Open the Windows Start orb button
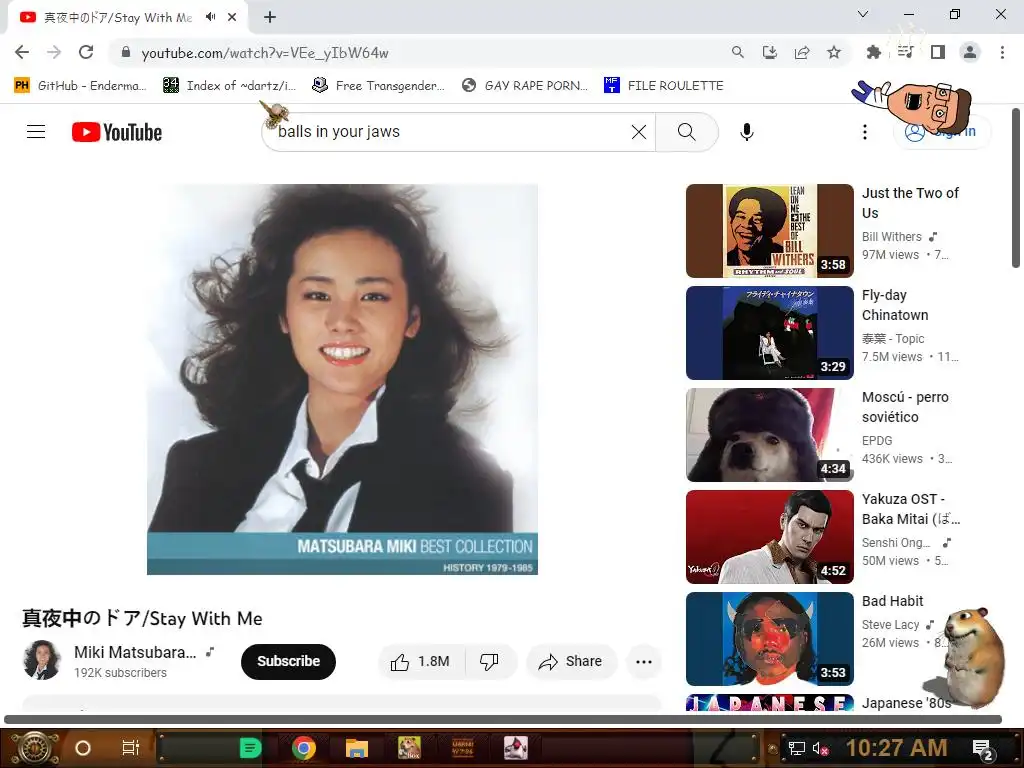 coord(34,748)
